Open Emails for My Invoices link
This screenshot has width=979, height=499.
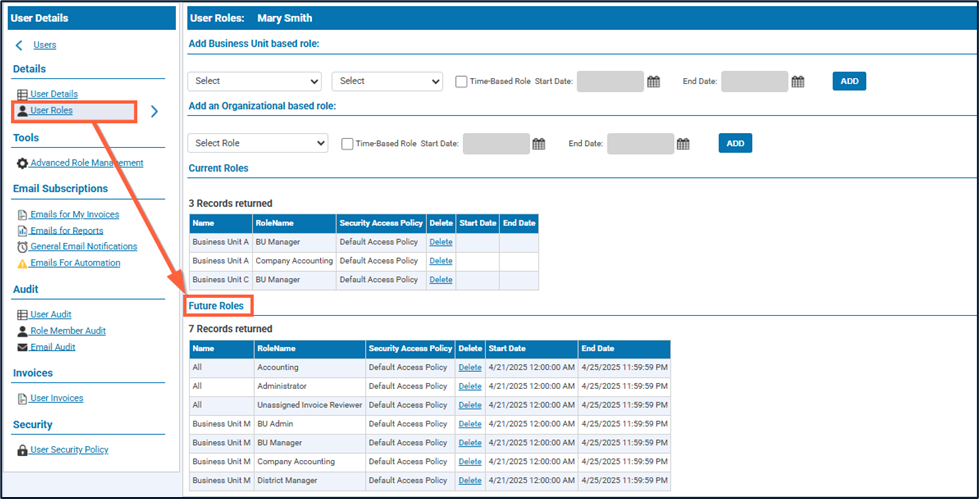tap(74, 214)
